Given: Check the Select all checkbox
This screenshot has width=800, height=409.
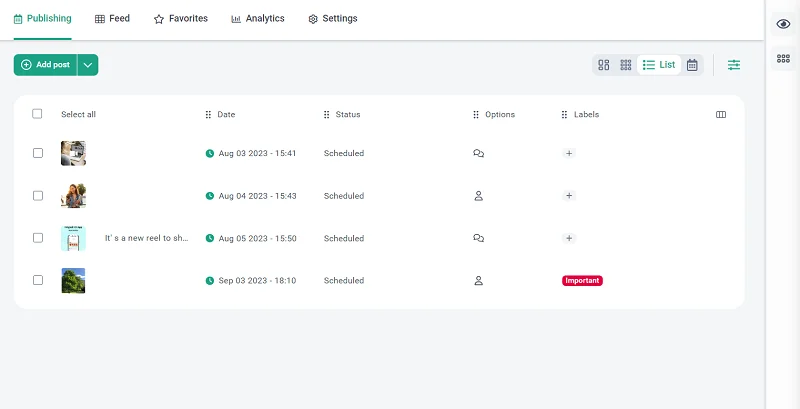Looking at the screenshot, I should coord(38,114).
